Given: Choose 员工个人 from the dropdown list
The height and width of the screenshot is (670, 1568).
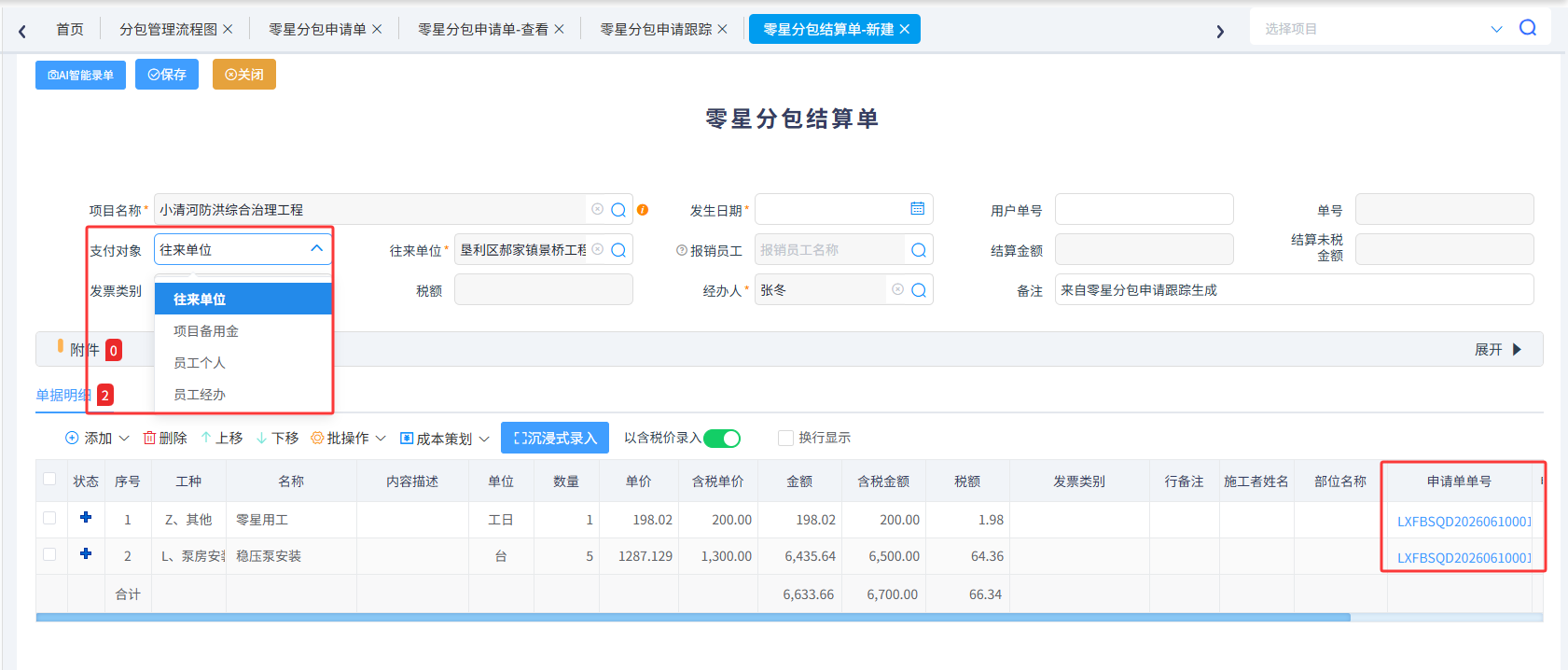Looking at the screenshot, I should click(x=243, y=363).
